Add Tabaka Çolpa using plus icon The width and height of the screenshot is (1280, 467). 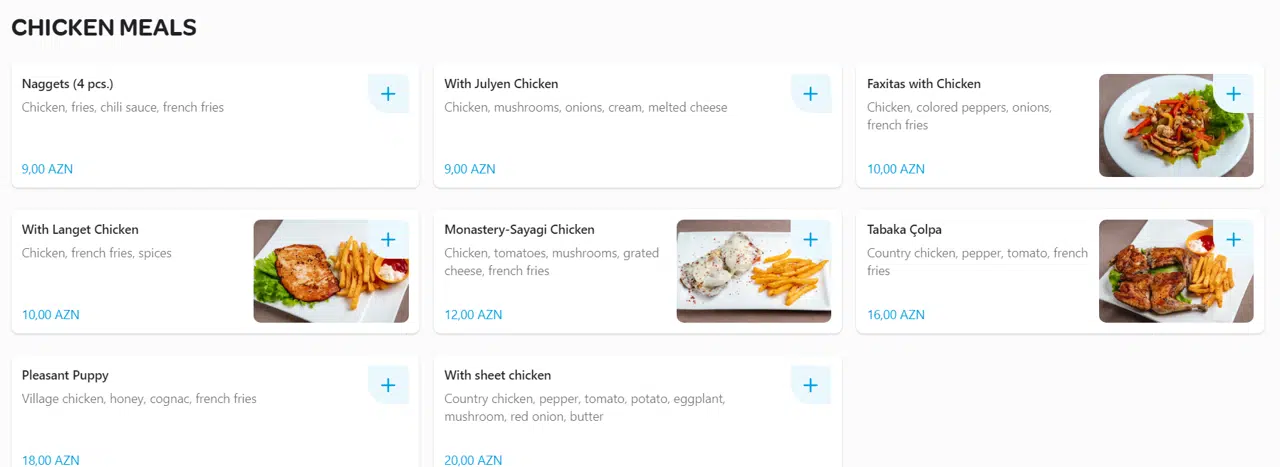(x=1233, y=240)
